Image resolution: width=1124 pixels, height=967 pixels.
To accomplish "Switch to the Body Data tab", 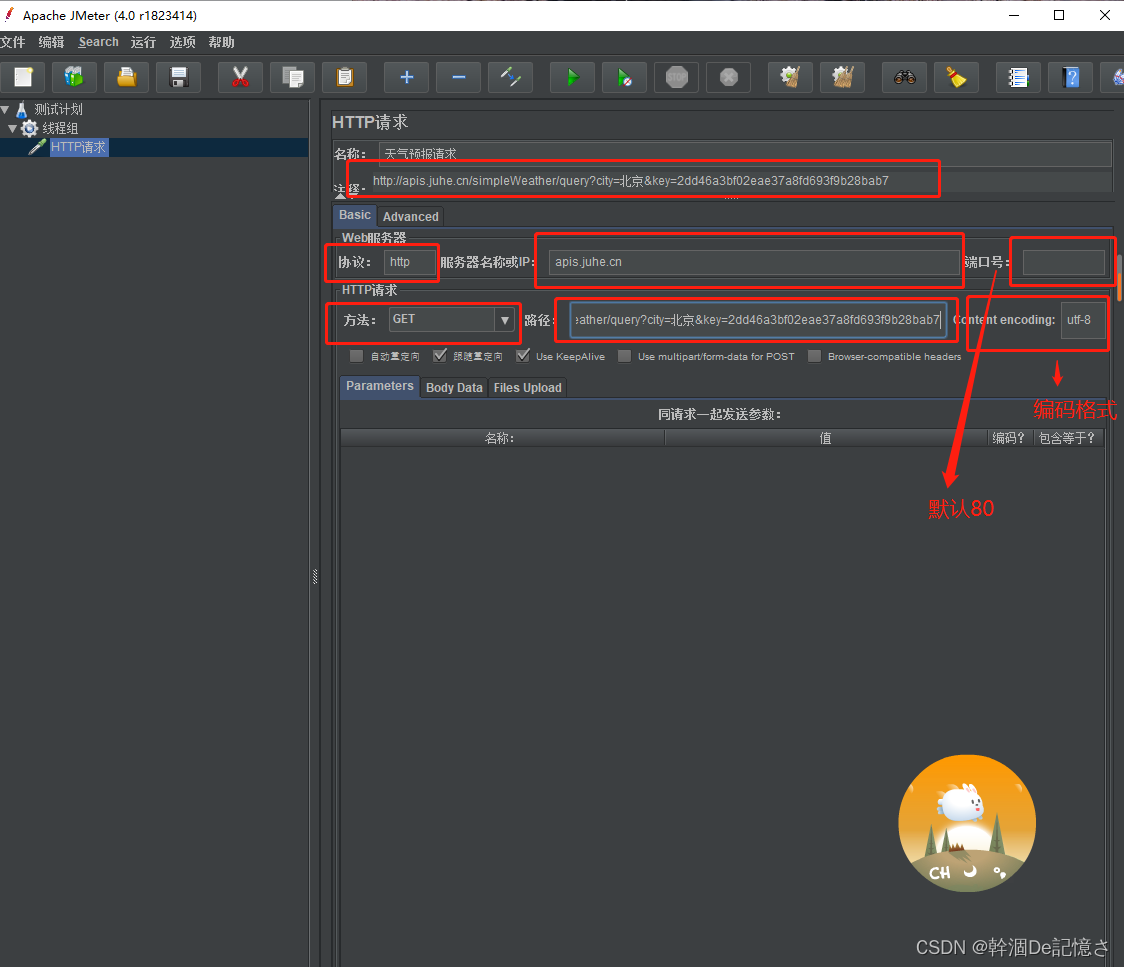I will [x=454, y=388].
